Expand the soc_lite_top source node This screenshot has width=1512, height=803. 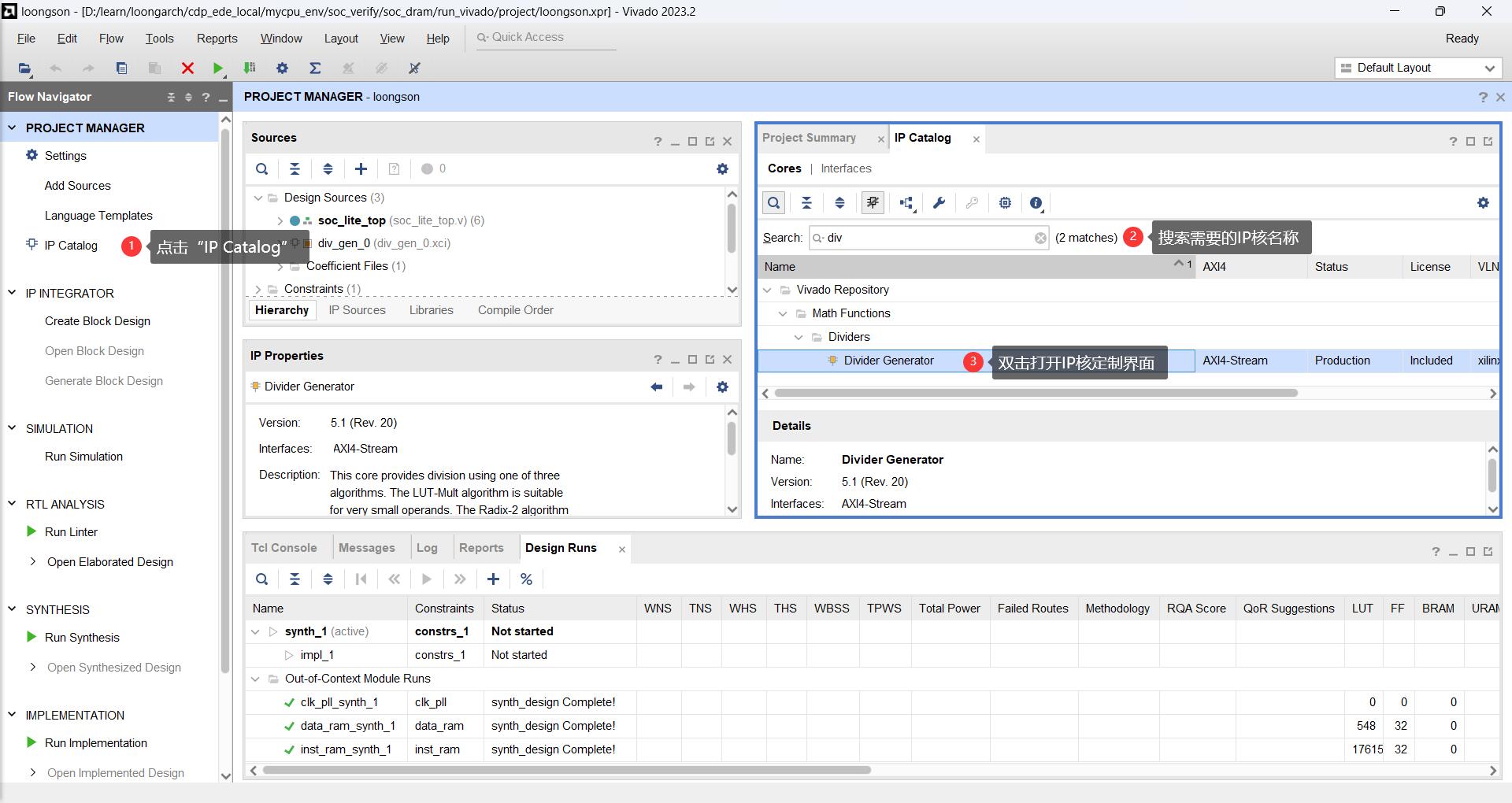click(280, 220)
